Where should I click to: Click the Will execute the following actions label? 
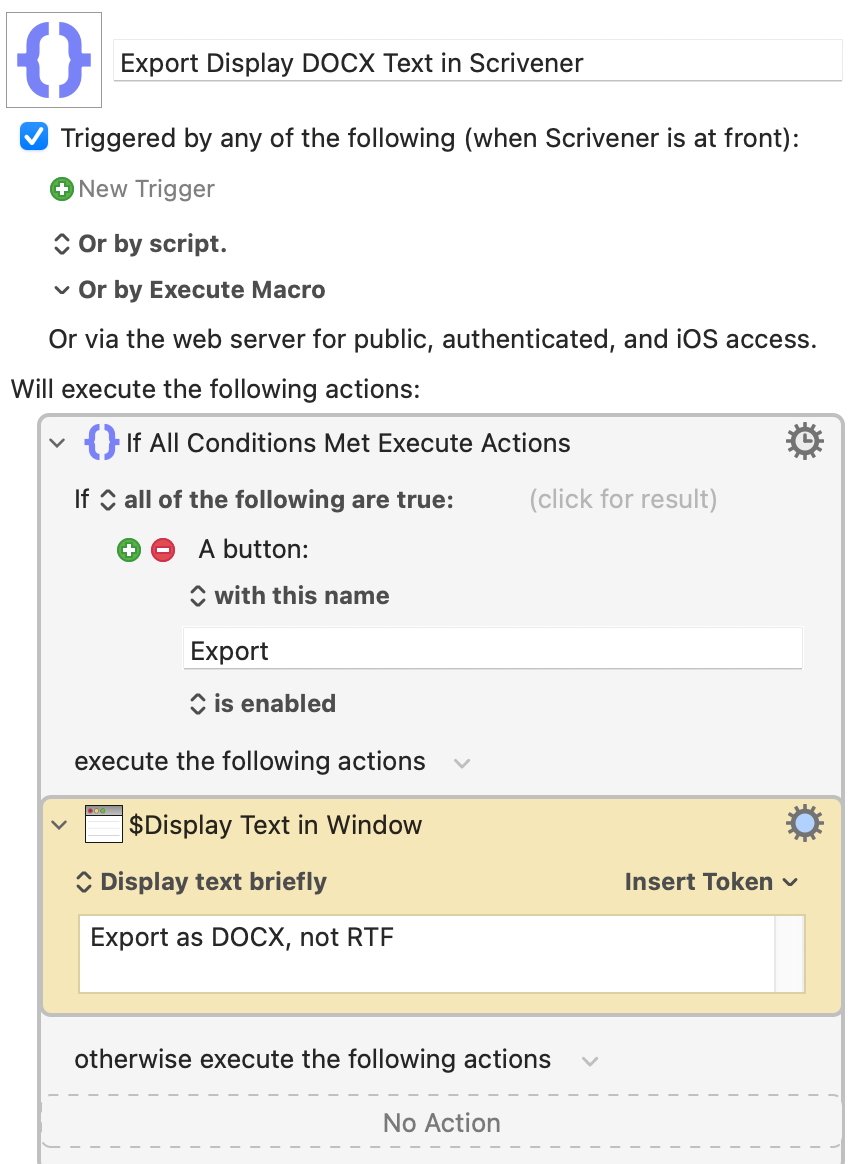click(x=215, y=389)
